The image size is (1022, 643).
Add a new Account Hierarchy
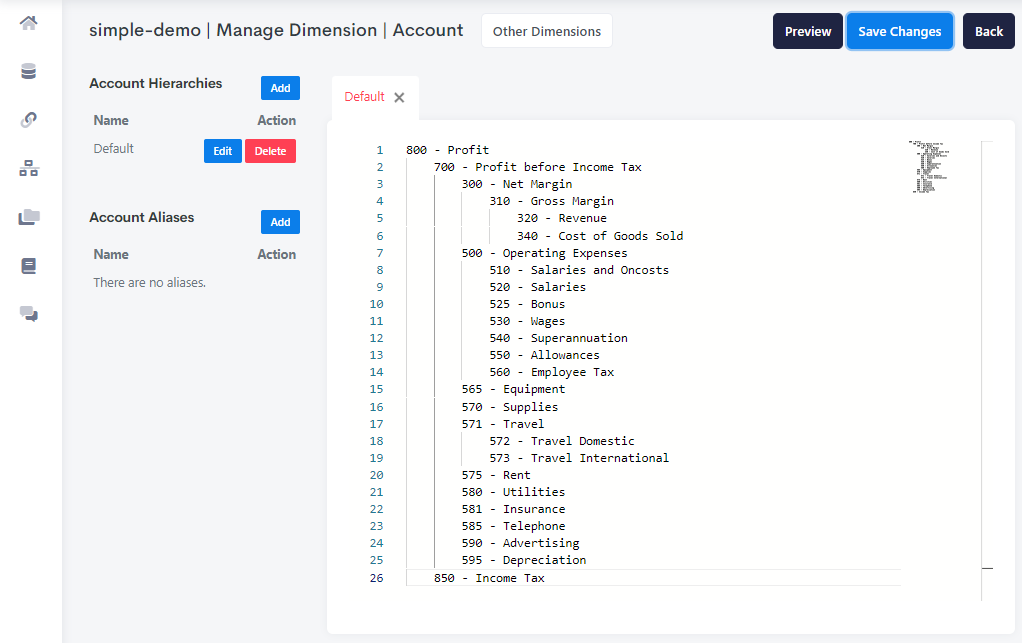pyautogui.click(x=280, y=88)
